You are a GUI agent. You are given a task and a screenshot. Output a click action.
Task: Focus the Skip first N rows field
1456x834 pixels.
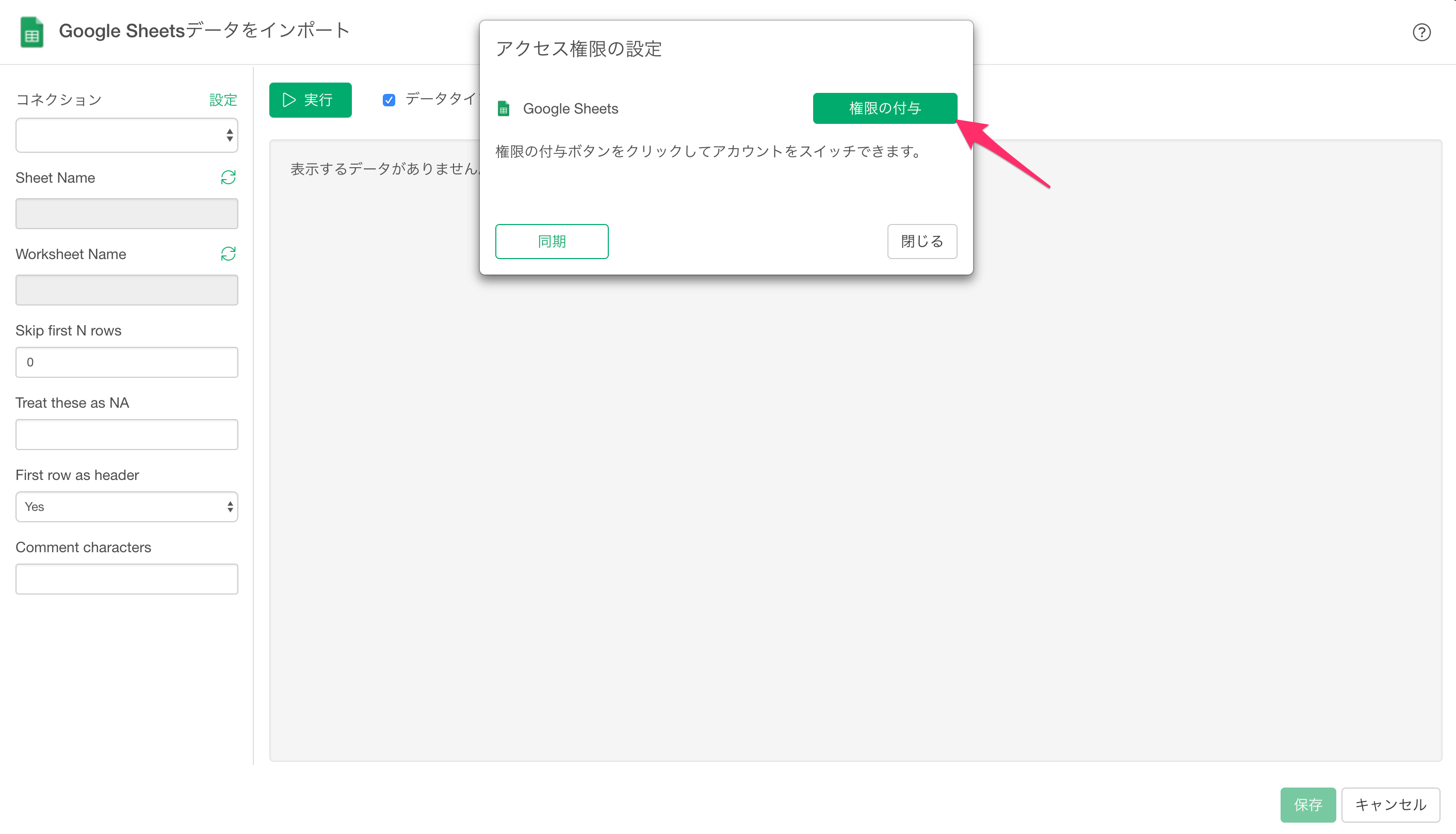pyautogui.click(x=126, y=362)
